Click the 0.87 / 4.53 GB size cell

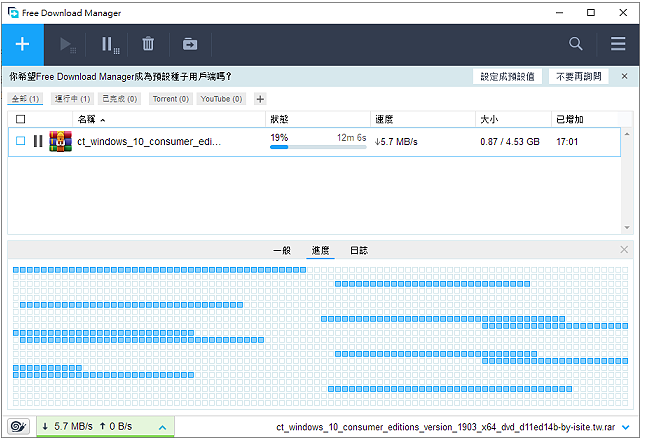point(510,142)
